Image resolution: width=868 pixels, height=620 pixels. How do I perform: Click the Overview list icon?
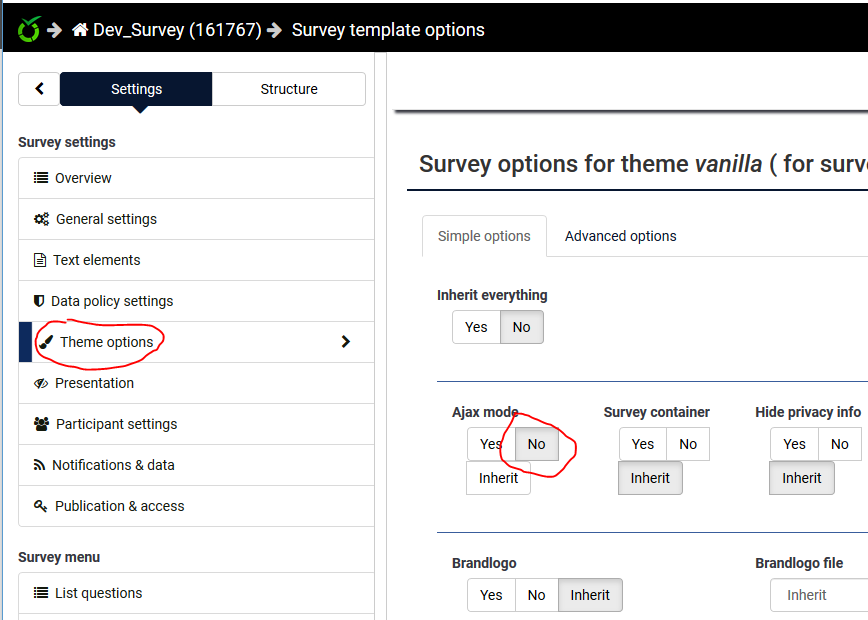point(41,178)
